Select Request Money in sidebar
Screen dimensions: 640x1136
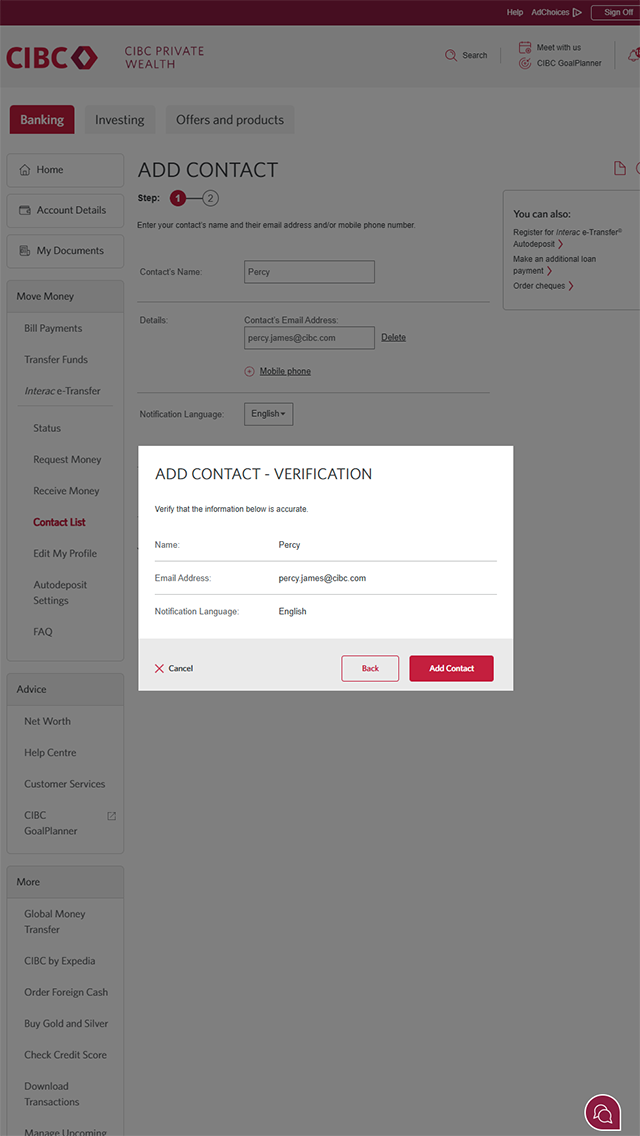click(x=67, y=459)
